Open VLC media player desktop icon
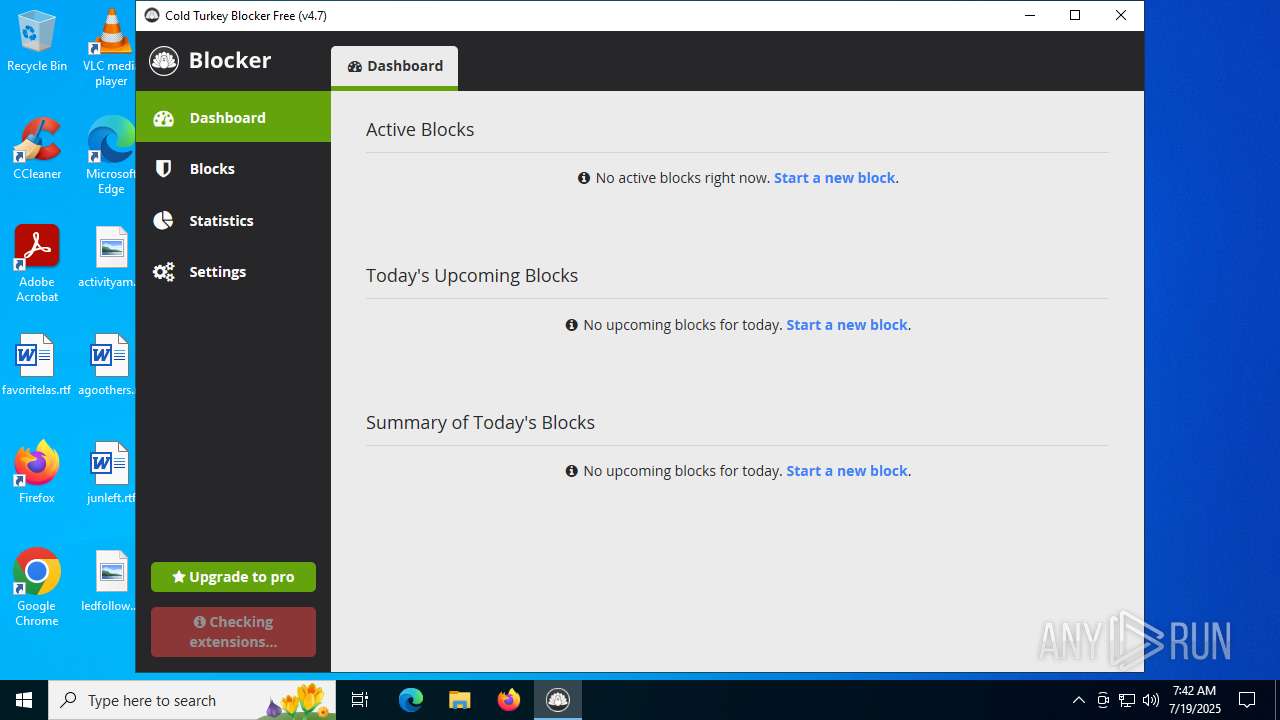The height and width of the screenshot is (720, 1280). coord(111,46)
